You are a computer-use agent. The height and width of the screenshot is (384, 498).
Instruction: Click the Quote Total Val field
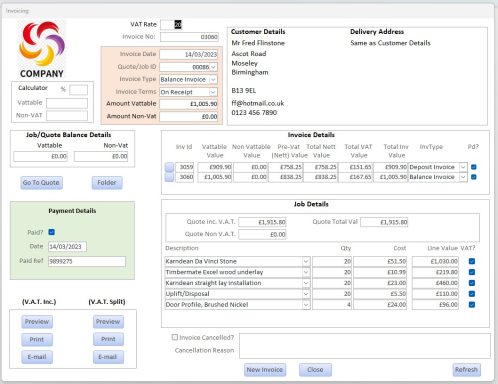(x=384, y=222)
